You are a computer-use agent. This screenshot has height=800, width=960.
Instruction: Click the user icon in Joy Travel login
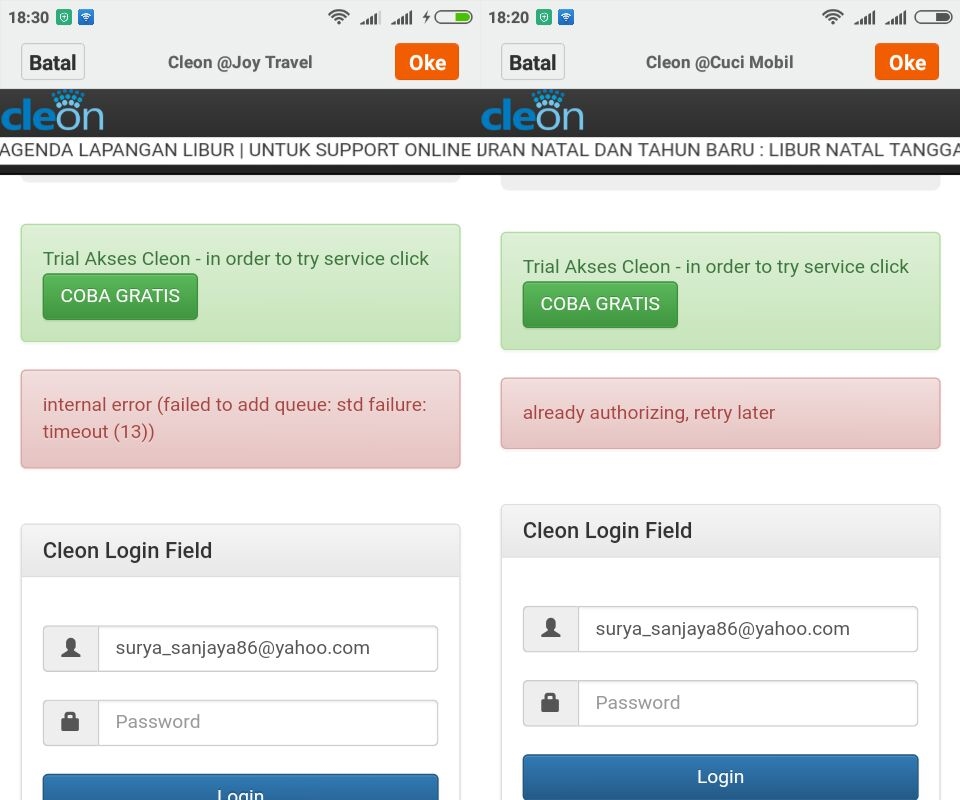point(71,648)
